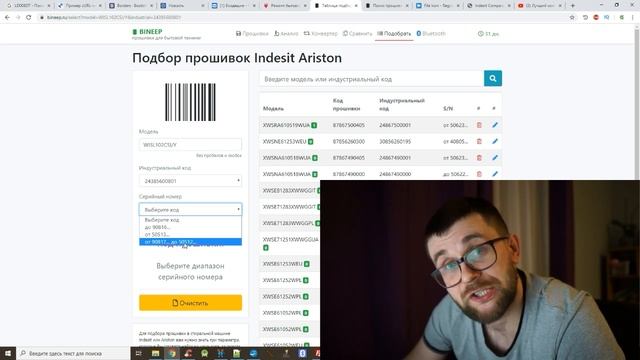Click model name XWSE81283XWWGGIT

(x=289, y=191)
